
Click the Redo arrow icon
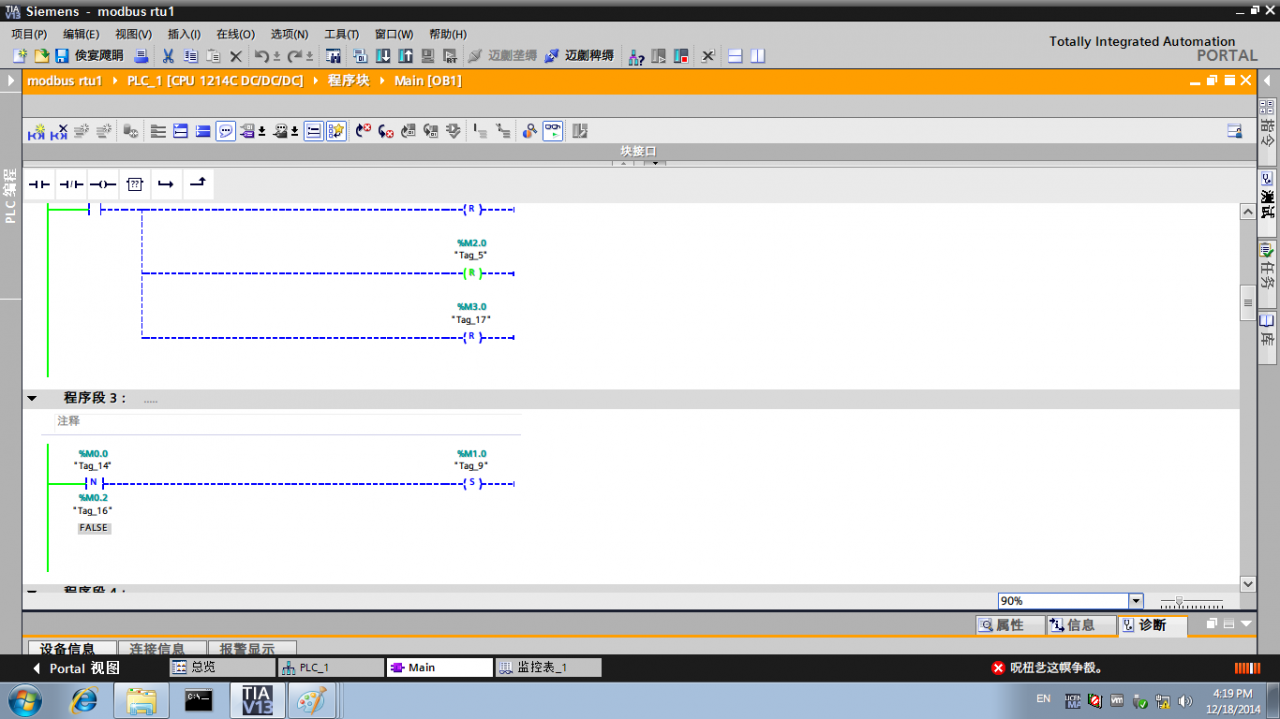tap(296, 56)
